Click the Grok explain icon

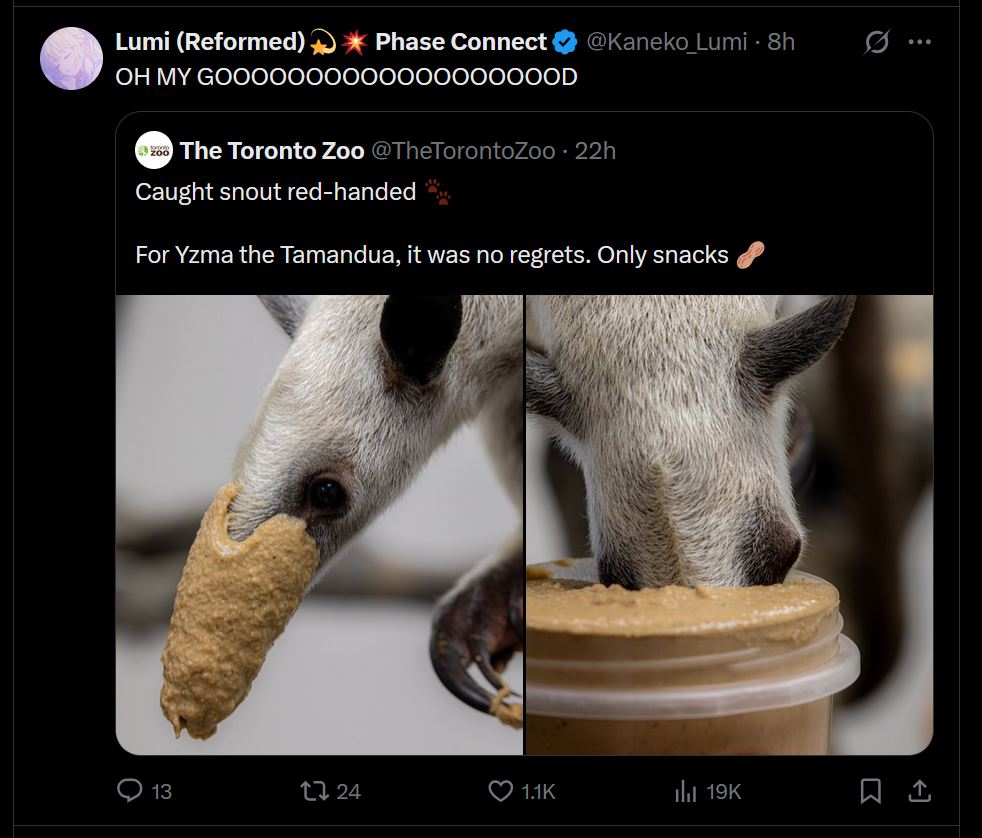[x=877, y=42]
